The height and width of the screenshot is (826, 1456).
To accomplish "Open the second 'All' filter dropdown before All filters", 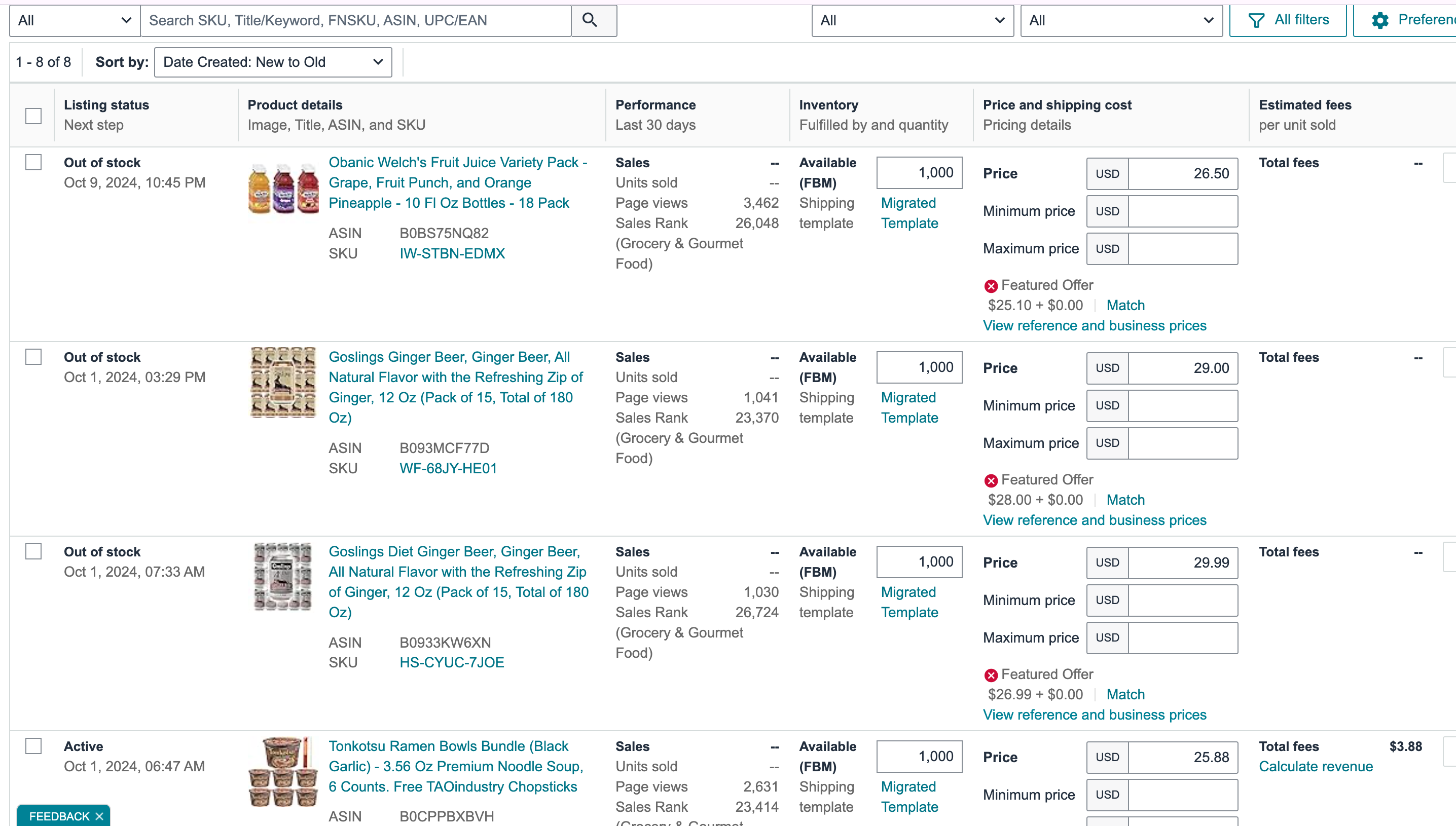I will [x=1121, y=21].
